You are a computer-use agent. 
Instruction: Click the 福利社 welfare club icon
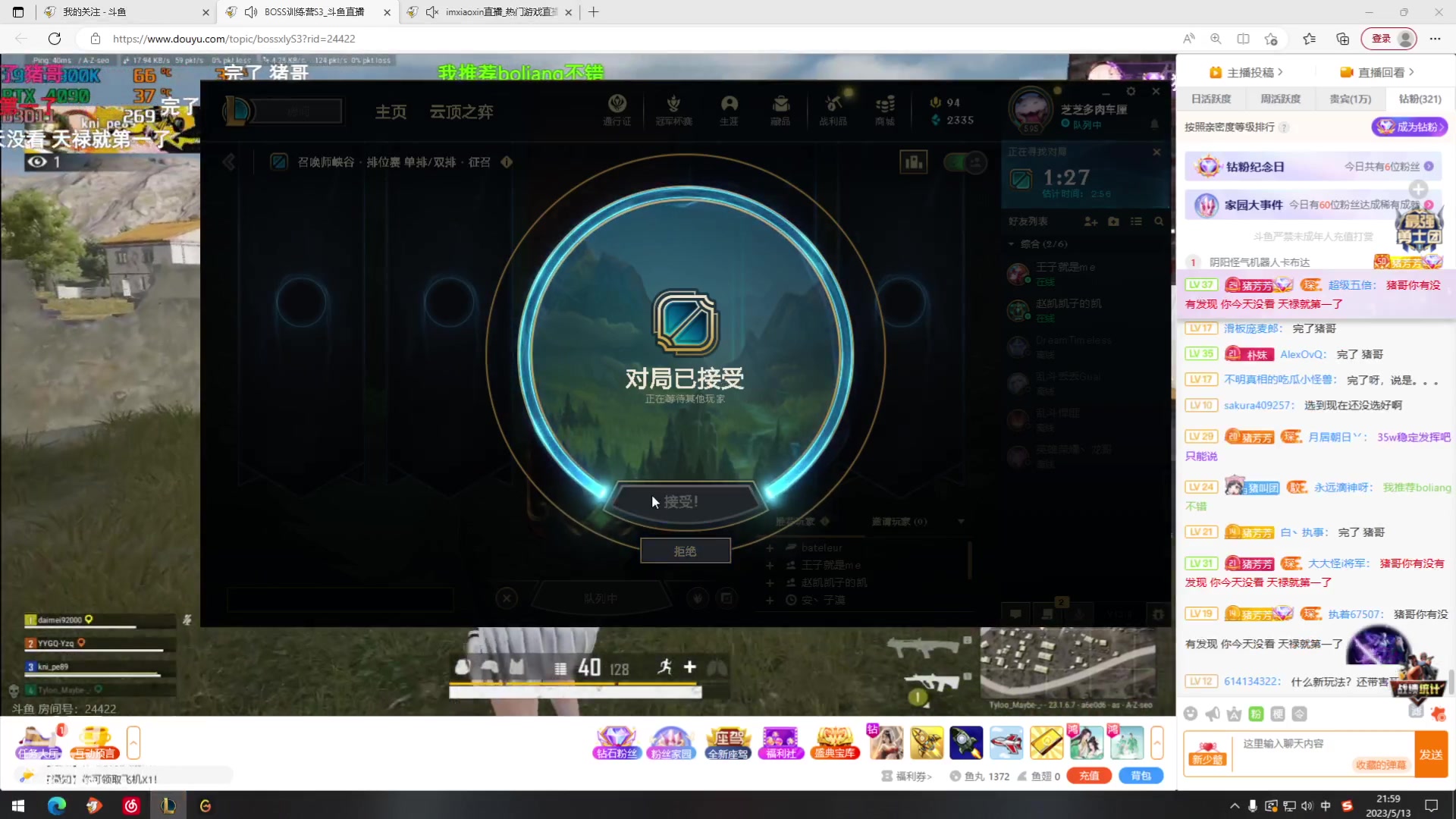[781, 742]
